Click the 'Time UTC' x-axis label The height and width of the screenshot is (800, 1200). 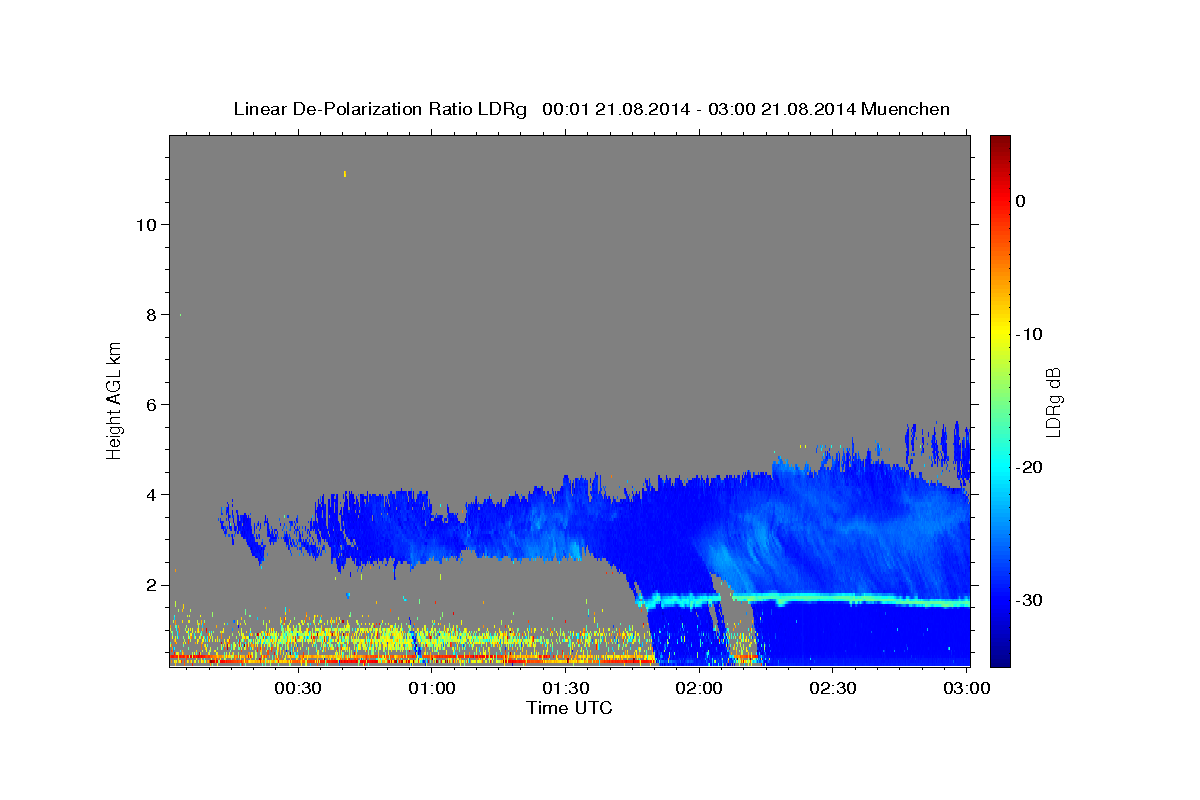pos(569,708)
